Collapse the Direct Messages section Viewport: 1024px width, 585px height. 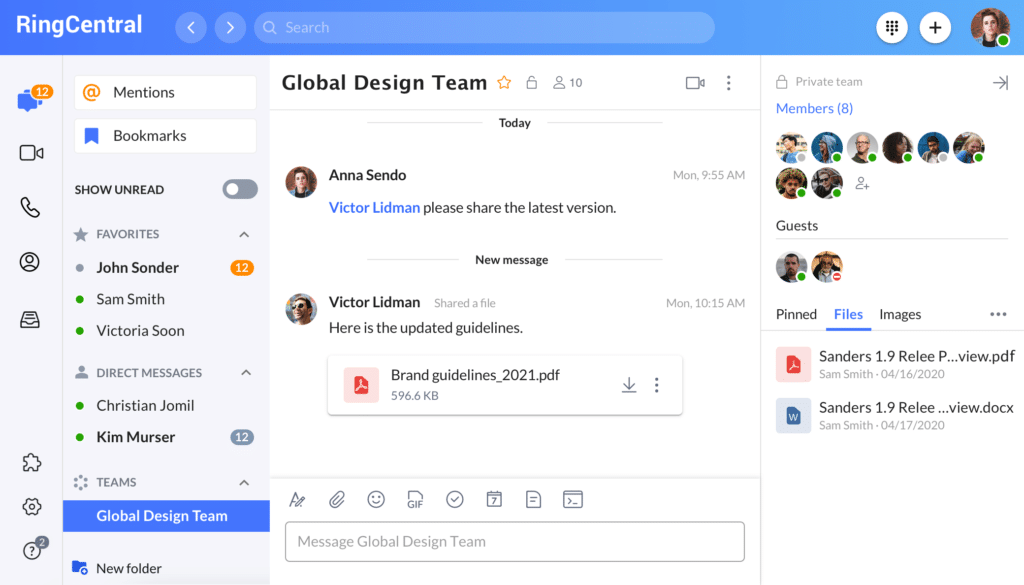[x=244, y=373]
